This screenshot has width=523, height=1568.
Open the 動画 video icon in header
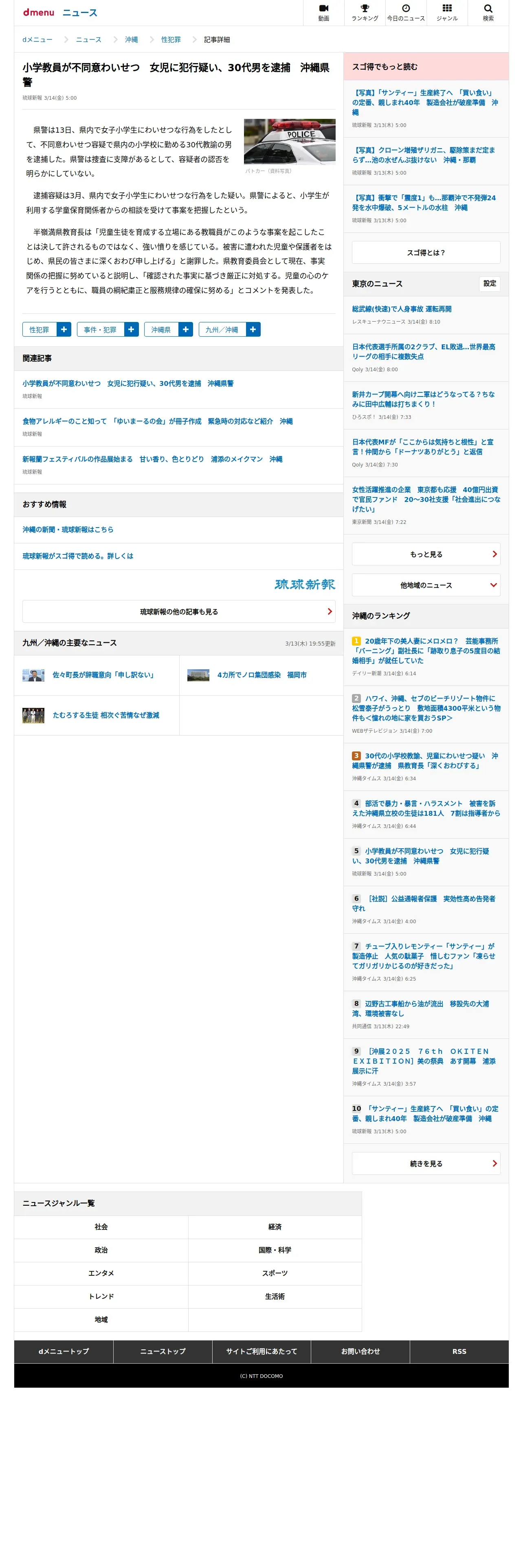pyautogui.click(x=323, y=13)
